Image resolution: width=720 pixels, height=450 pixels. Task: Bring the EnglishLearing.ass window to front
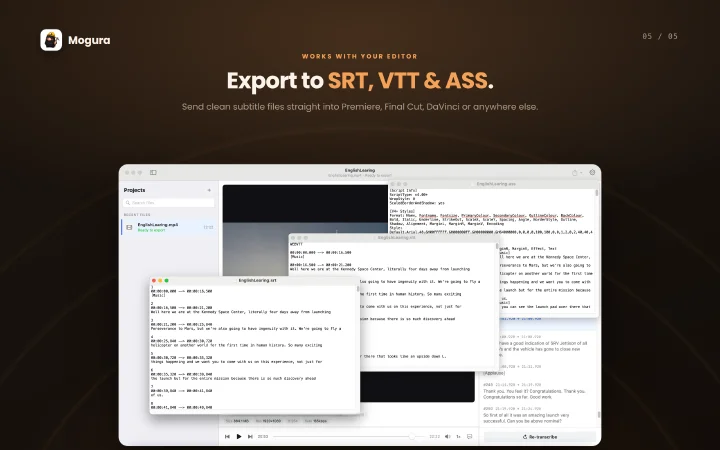pos(494,184)
